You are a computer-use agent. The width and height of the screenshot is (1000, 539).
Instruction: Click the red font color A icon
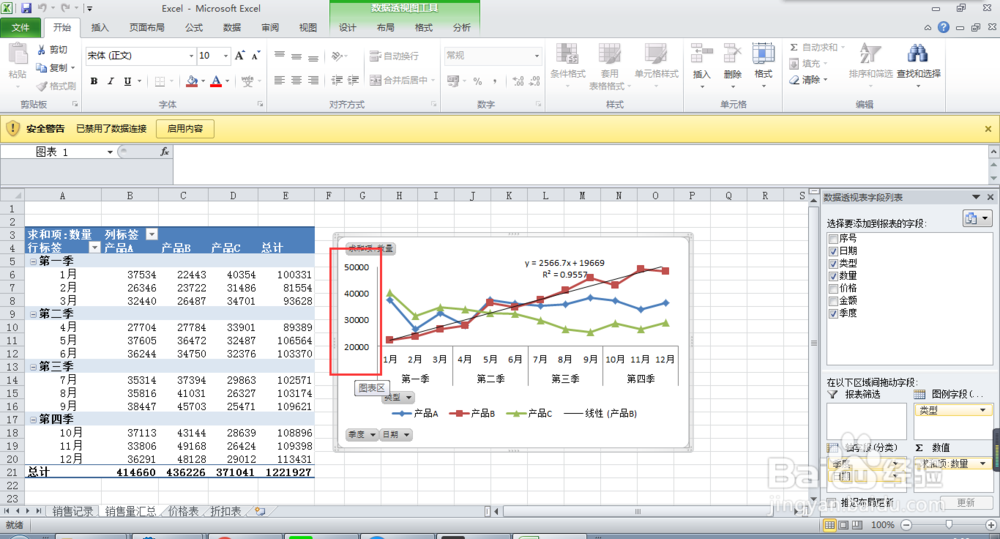(216, 81)
